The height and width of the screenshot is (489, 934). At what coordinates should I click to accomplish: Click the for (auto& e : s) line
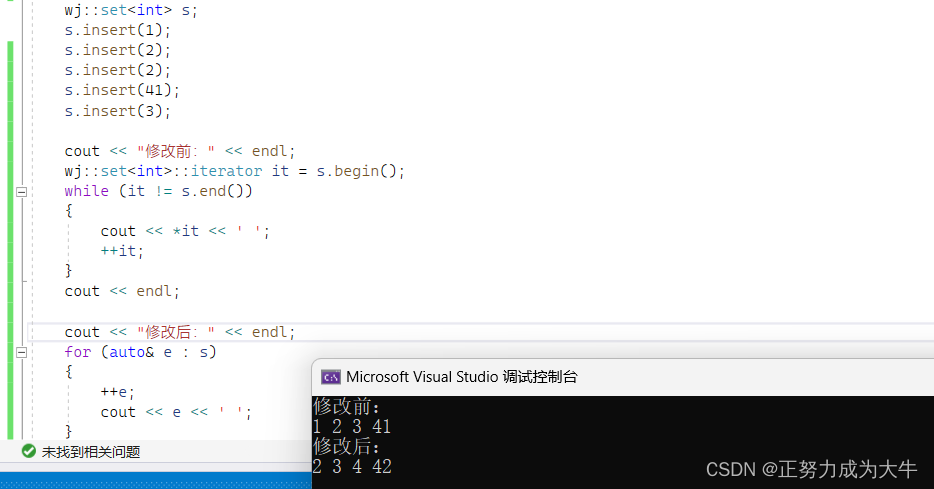[141, 352]
